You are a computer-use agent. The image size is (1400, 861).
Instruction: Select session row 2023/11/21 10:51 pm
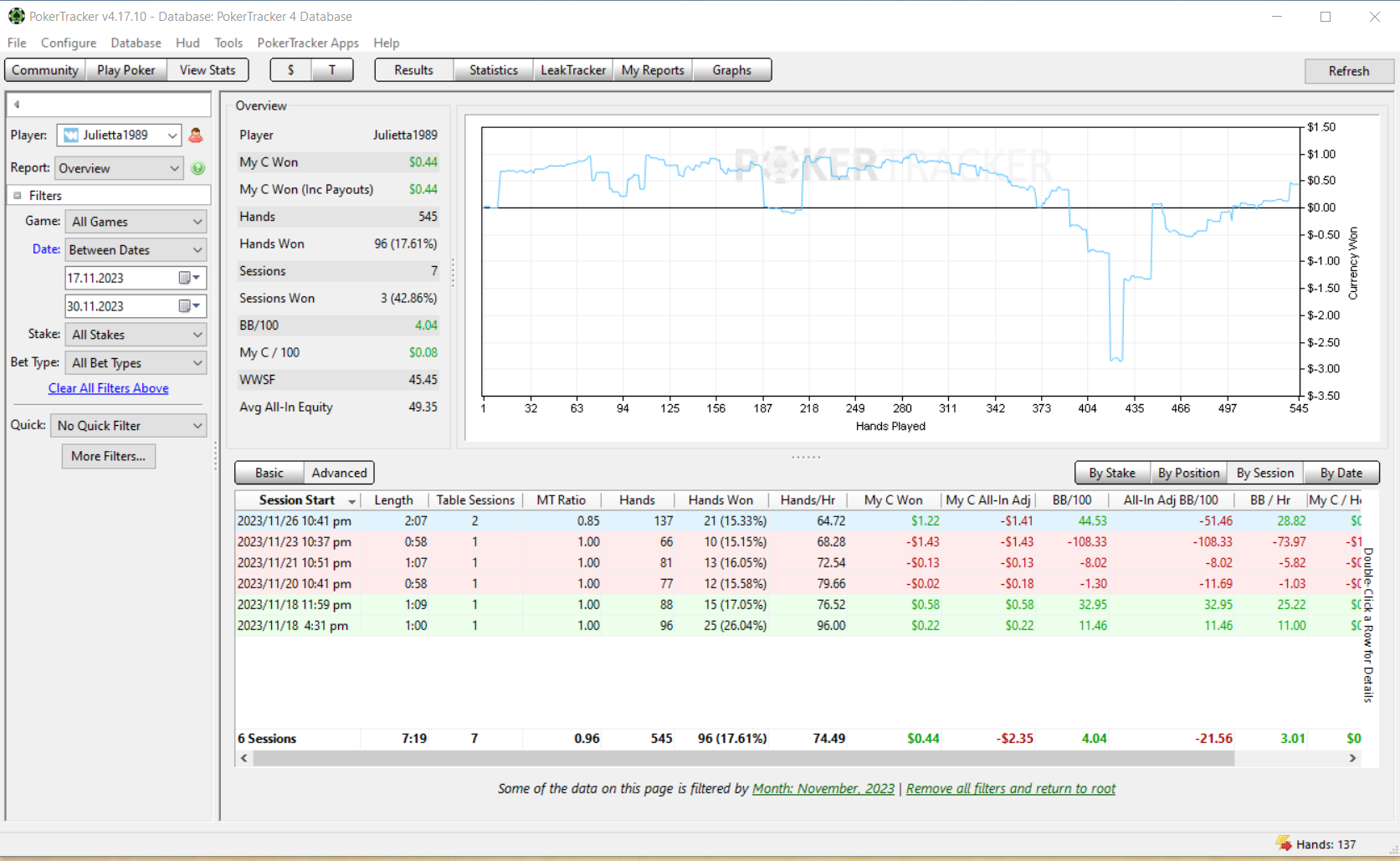point(798,562)
